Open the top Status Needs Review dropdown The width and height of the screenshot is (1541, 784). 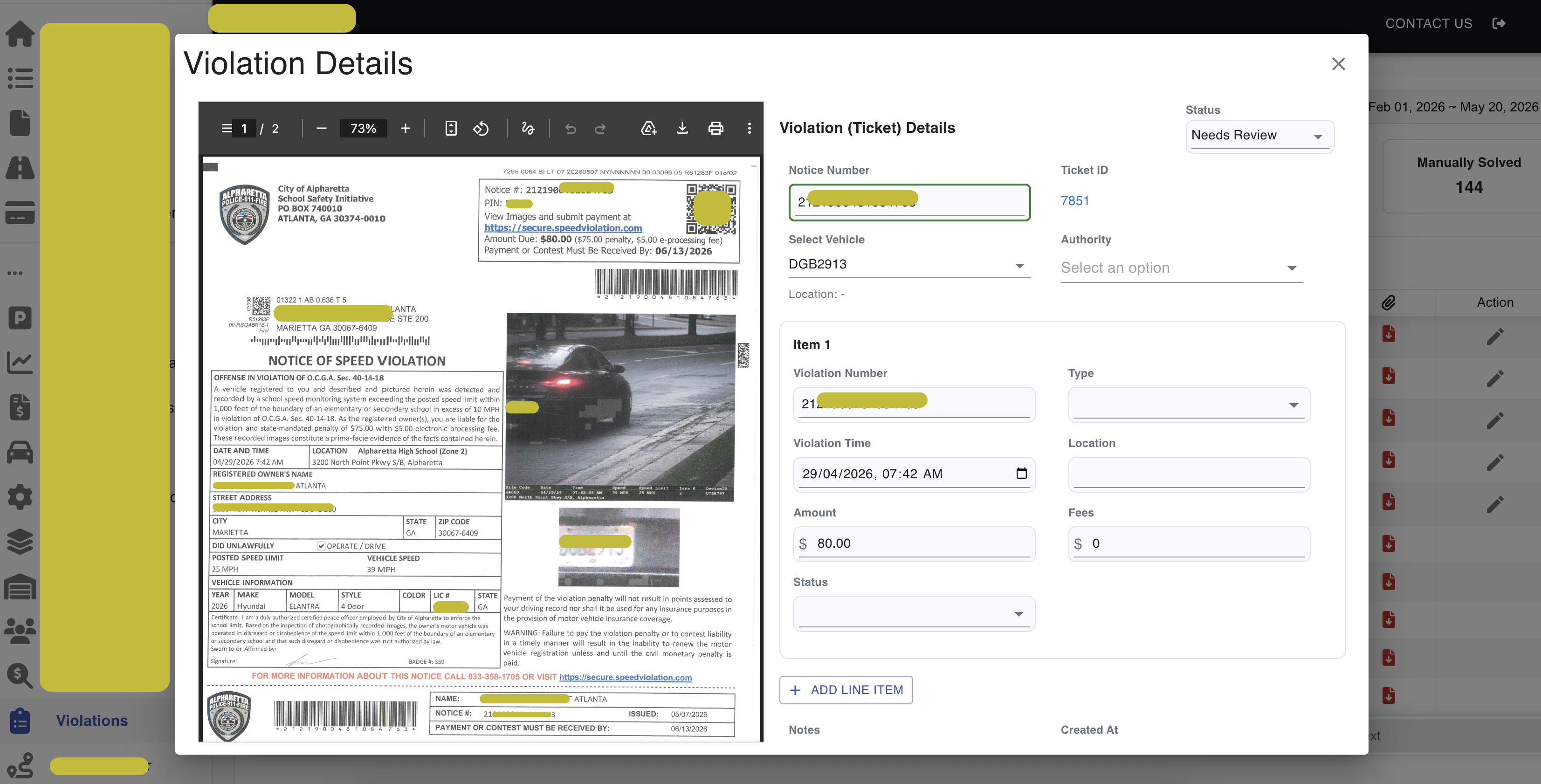coord(1259,136)
